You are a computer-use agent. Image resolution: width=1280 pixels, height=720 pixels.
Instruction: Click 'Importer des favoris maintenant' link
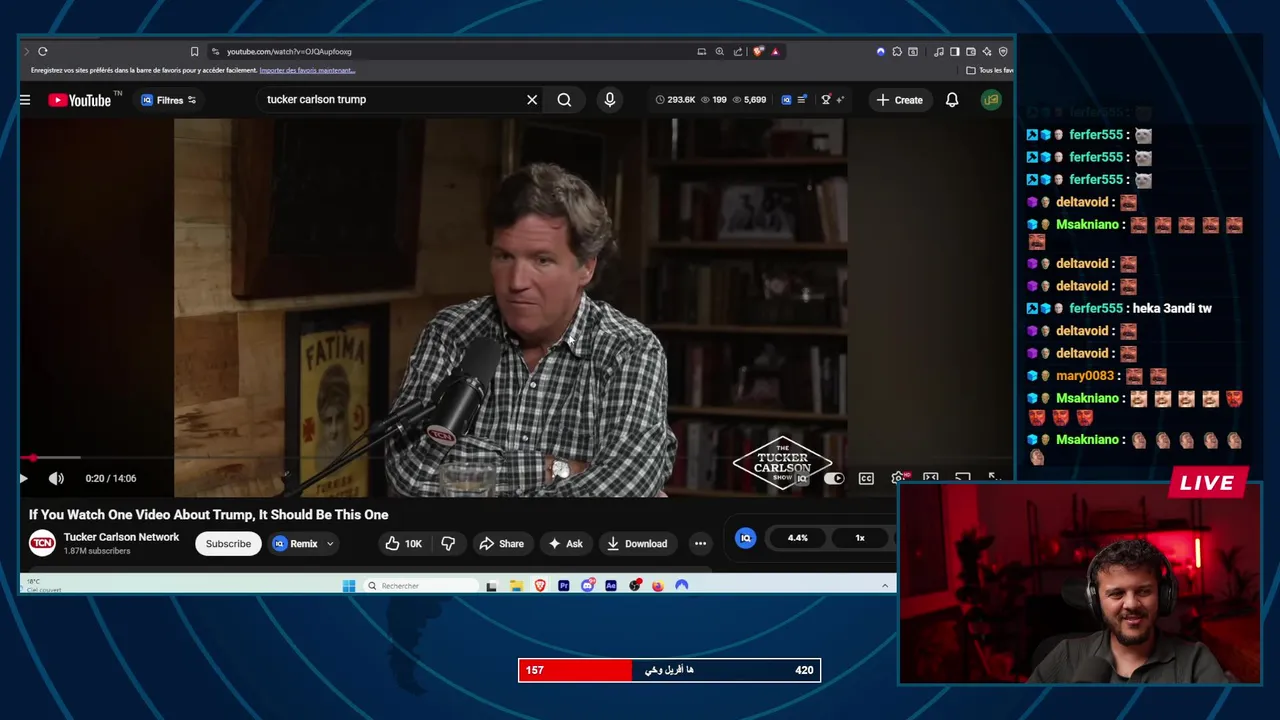[307, 70]
